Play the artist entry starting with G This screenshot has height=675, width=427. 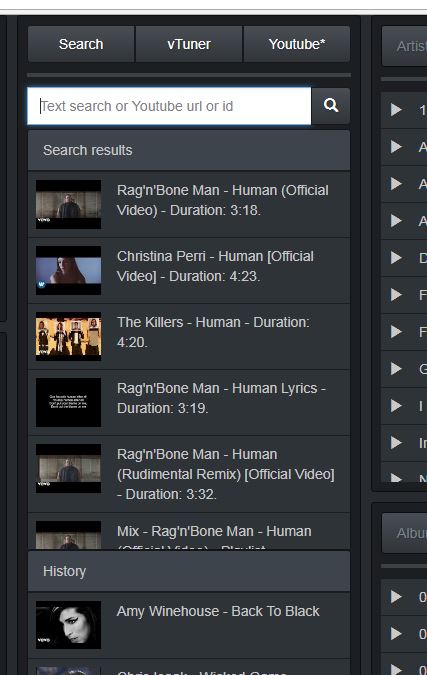[396, 368]
